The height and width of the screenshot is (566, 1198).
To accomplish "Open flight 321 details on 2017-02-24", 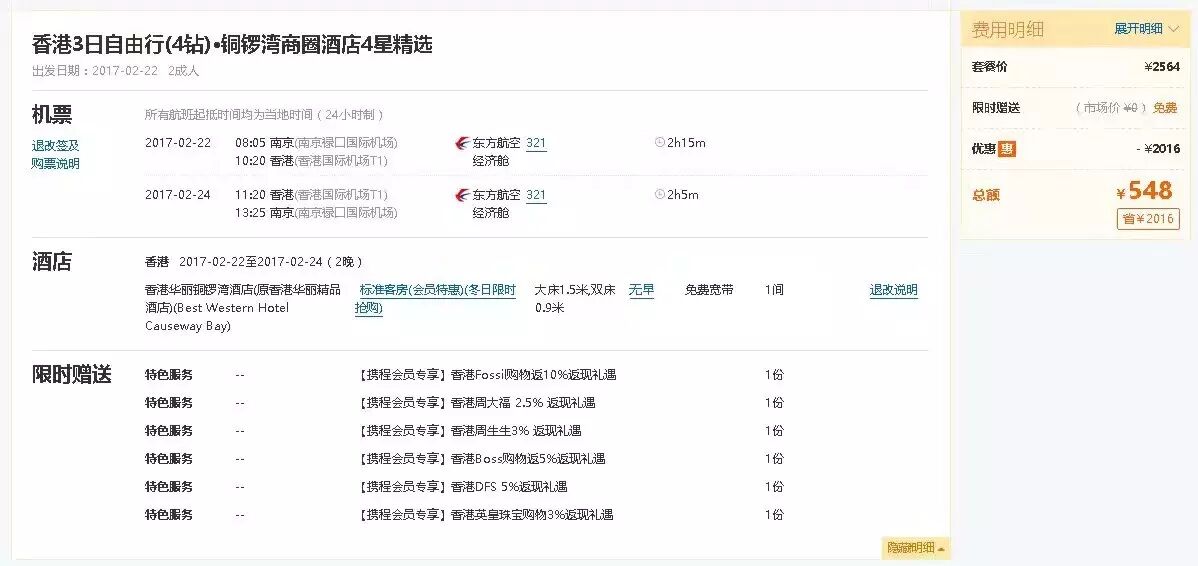I will [x=536, y=195].
